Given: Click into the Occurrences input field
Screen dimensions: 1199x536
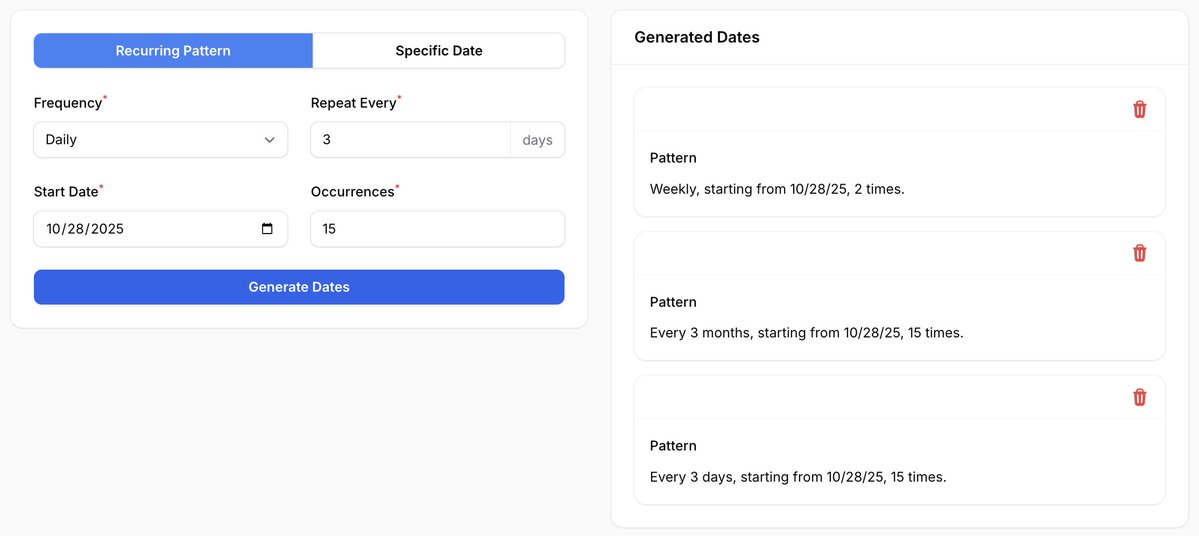Looking at the screenshot, I should 437,229.
